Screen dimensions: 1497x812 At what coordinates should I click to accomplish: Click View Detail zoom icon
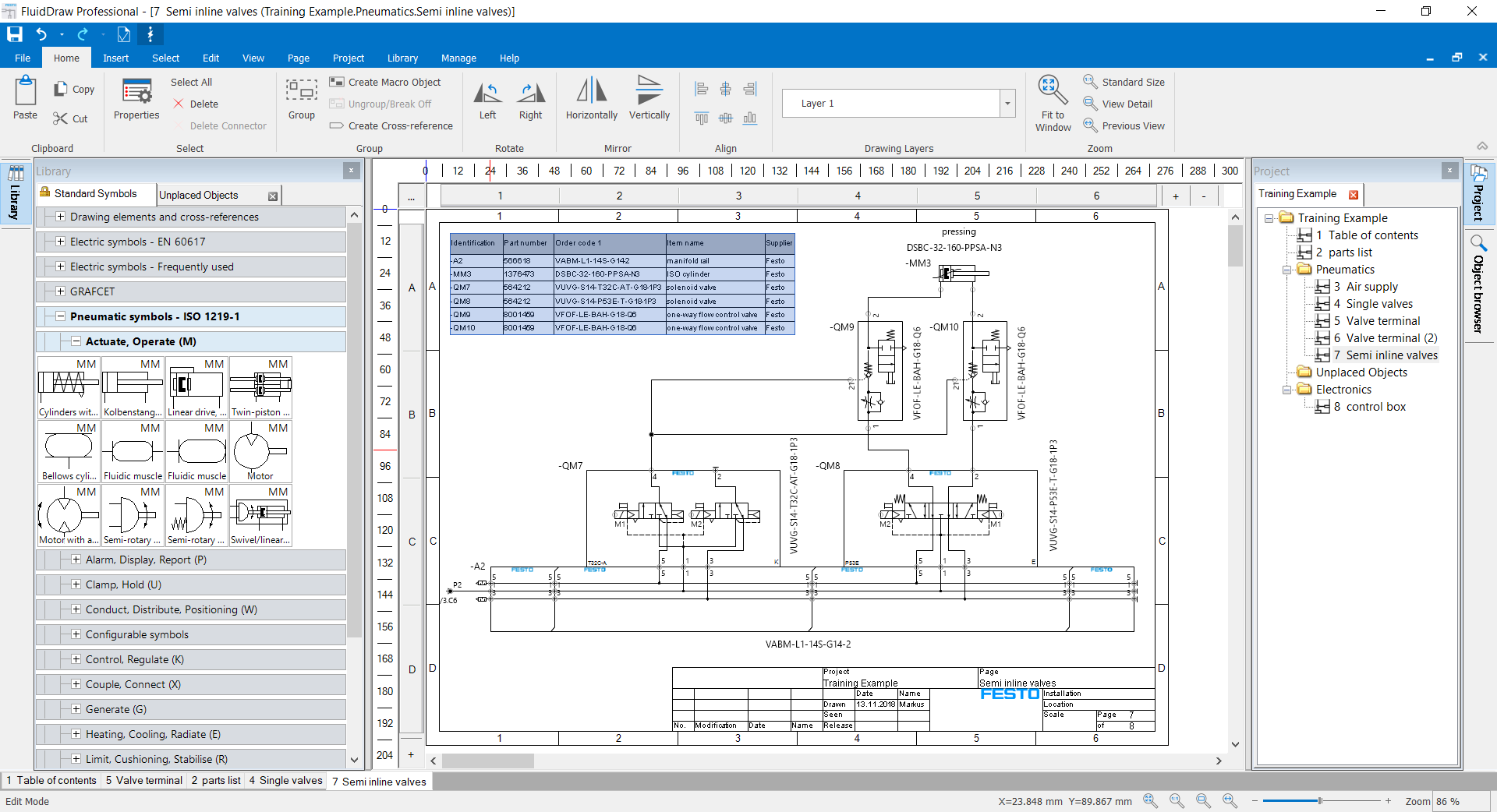[1090, 103]
